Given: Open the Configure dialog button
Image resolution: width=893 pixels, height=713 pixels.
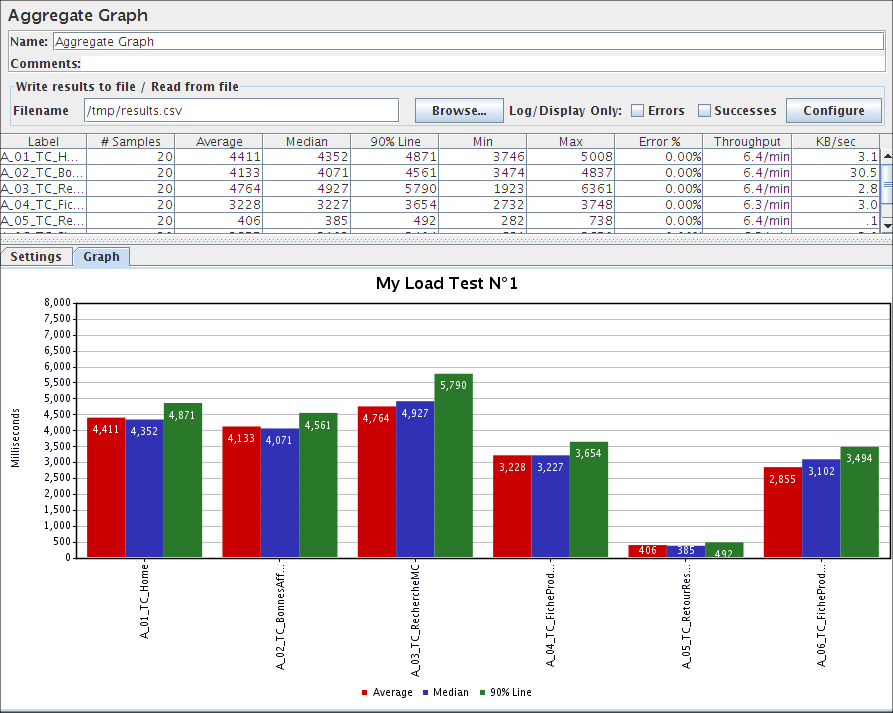Looking at the screenshot, I should [834, 111].
